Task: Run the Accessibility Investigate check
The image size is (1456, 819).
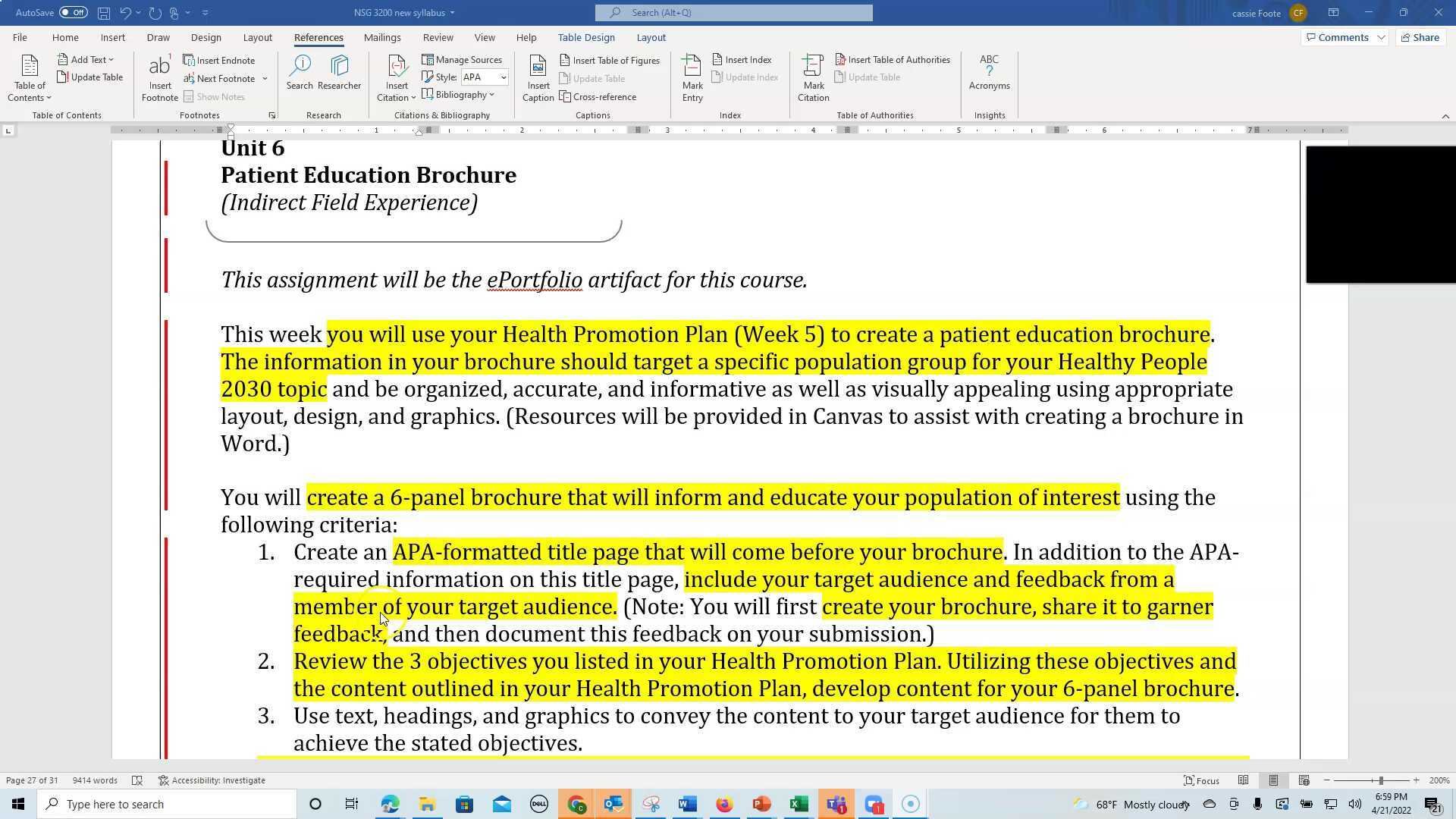Action: click(x=212, y=780)
